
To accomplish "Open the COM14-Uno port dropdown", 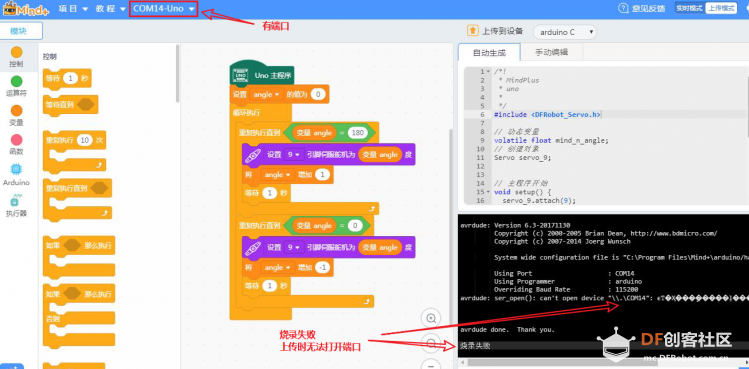I will click(163, 9).
